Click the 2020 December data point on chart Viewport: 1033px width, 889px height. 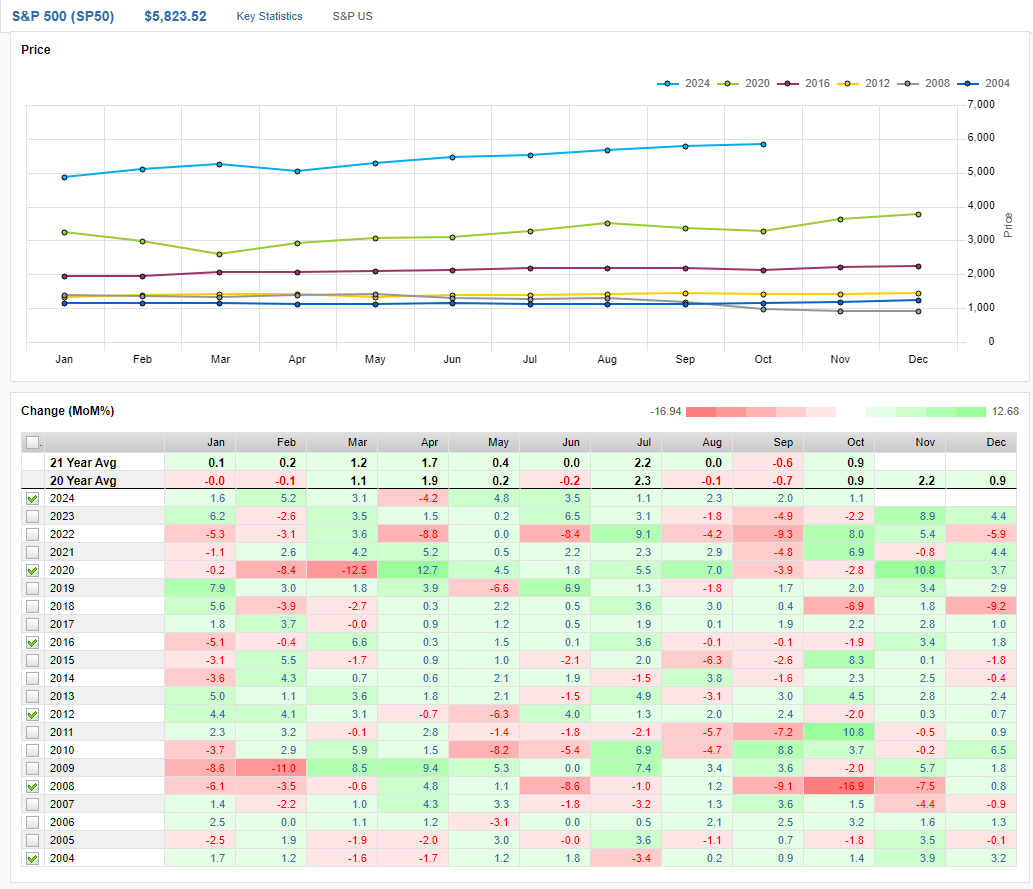click(x=918, y=214)
